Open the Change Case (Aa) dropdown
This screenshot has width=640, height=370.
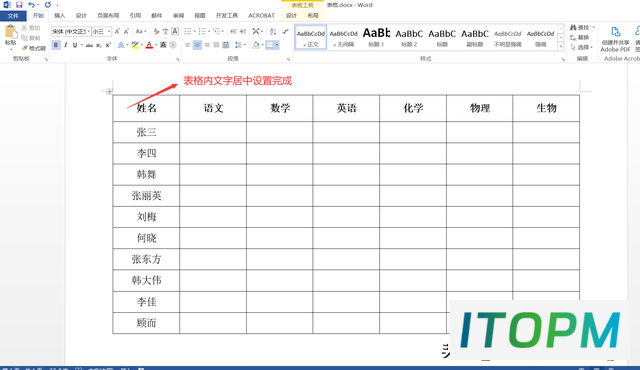(x=141, y=31)
